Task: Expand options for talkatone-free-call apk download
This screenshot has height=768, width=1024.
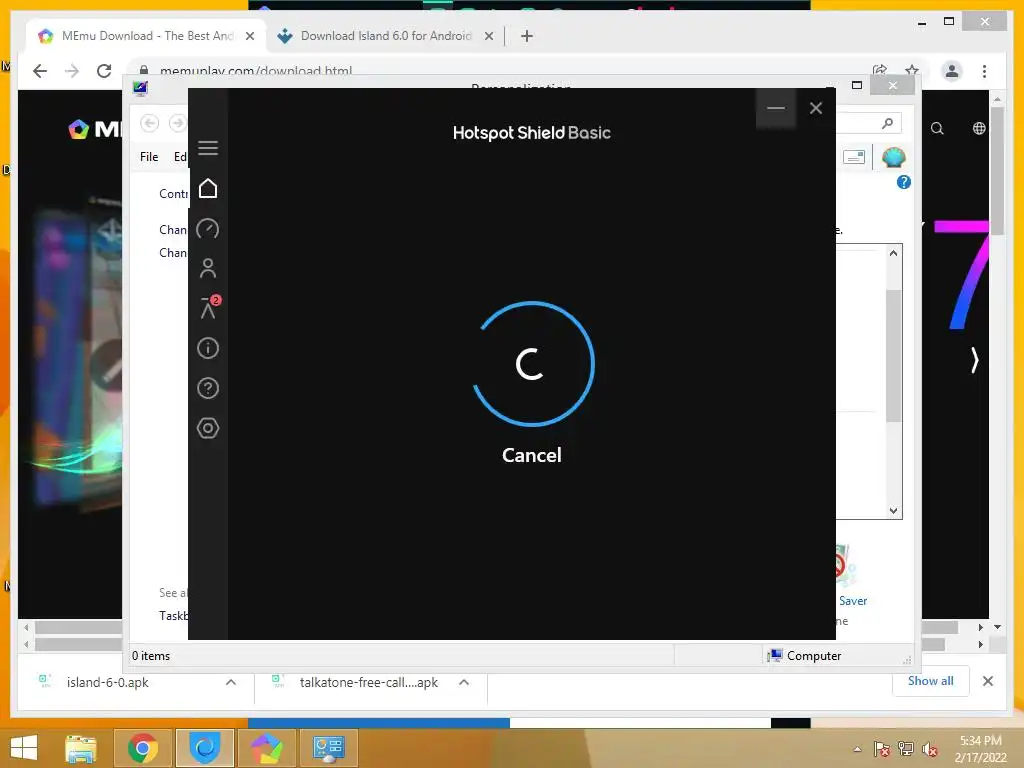Action: [x=464, y=682]
